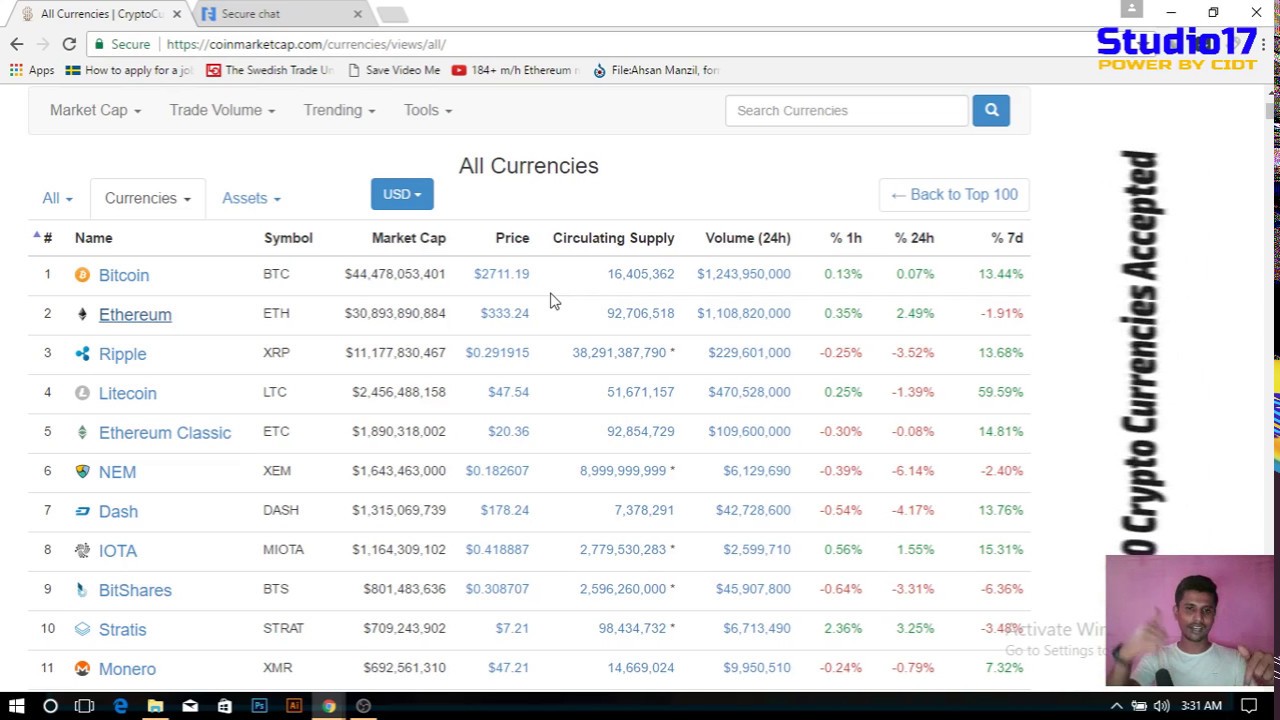Open Cortana search circle in taskbar
1280x720 pixels.
tap(50, 706)
